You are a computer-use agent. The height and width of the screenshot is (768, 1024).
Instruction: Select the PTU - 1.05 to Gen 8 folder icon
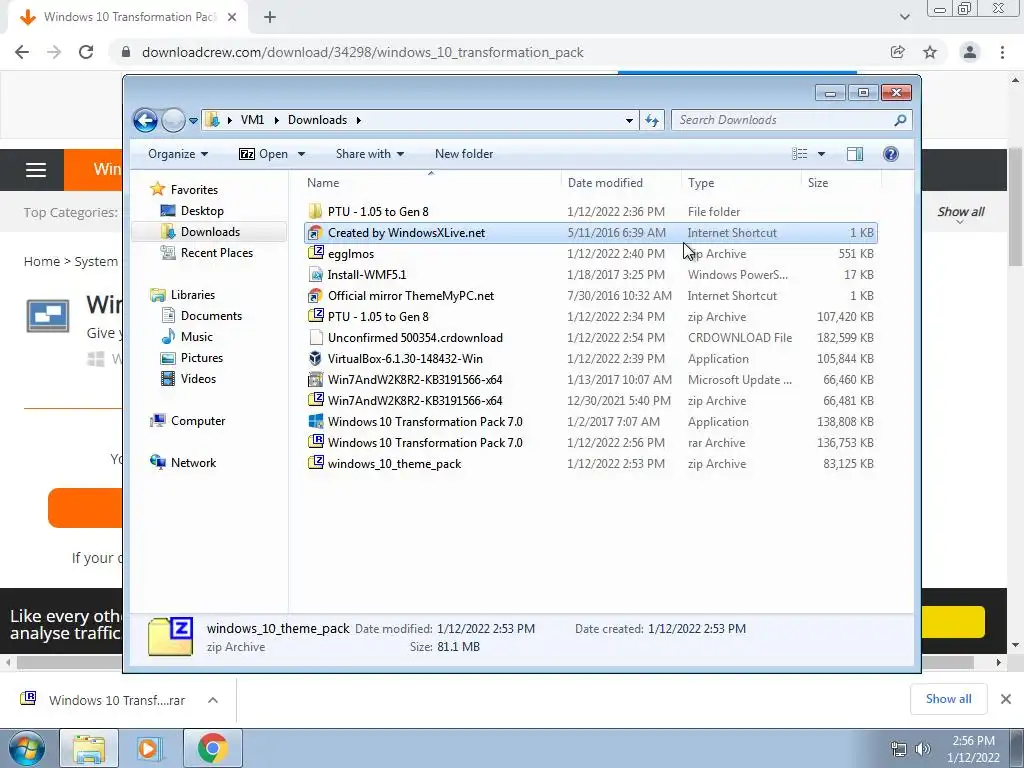(x=315, y=211)
